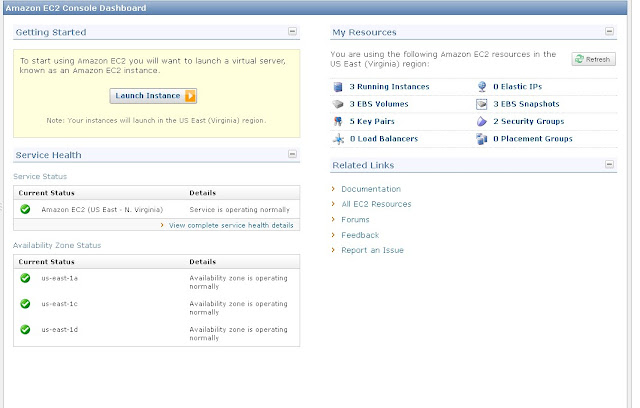The width and height of the screenshot is (640, 408).
Task: Click the green status icon for us-east-1c
Action: (25, 304)
